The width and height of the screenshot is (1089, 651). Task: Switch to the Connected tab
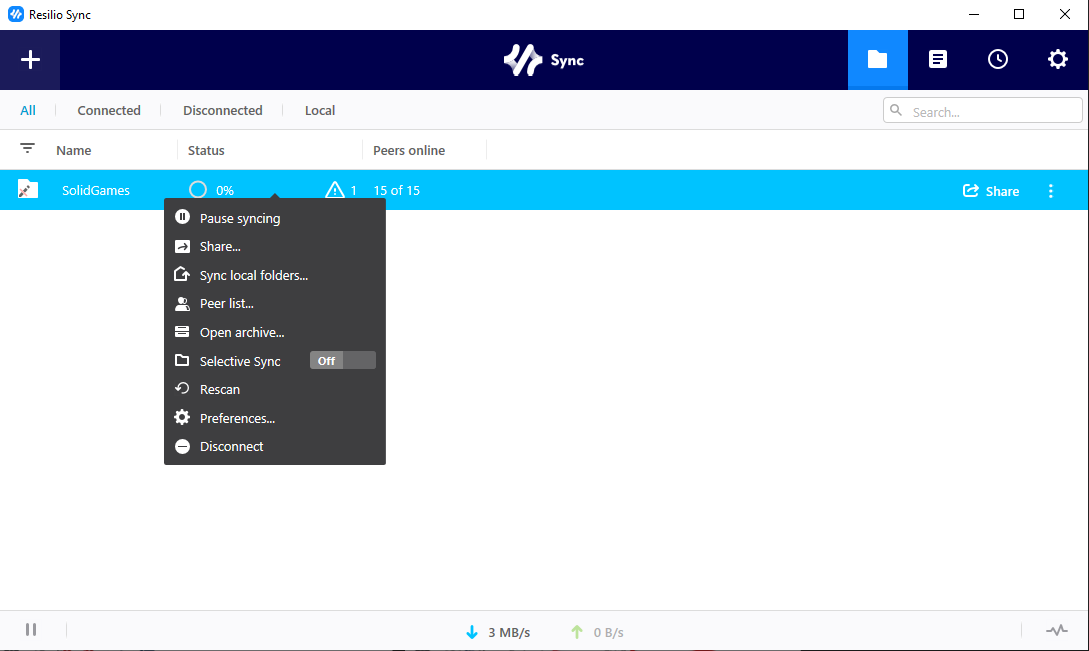click(109, 110)
